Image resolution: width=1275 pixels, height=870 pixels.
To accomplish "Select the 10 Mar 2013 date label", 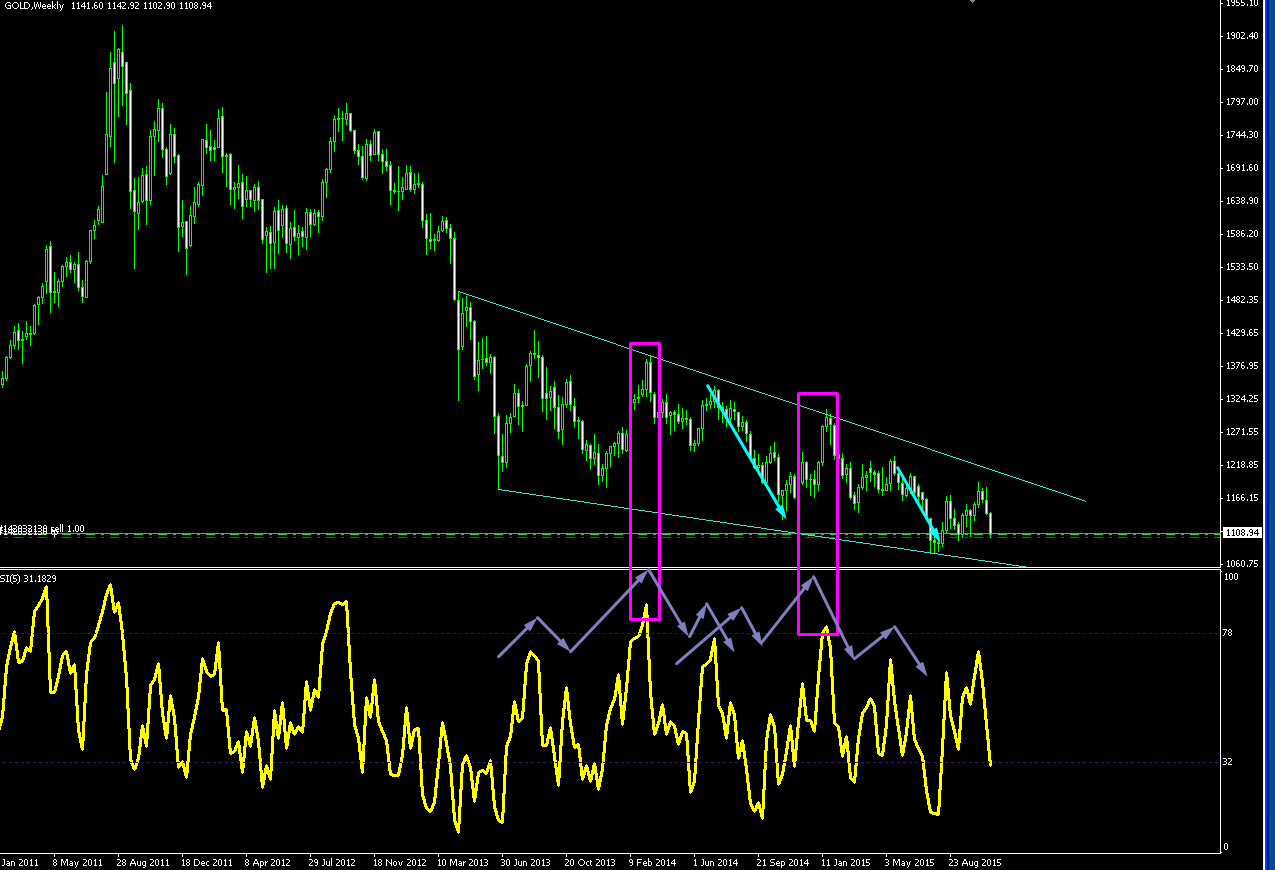I will 463,861.
